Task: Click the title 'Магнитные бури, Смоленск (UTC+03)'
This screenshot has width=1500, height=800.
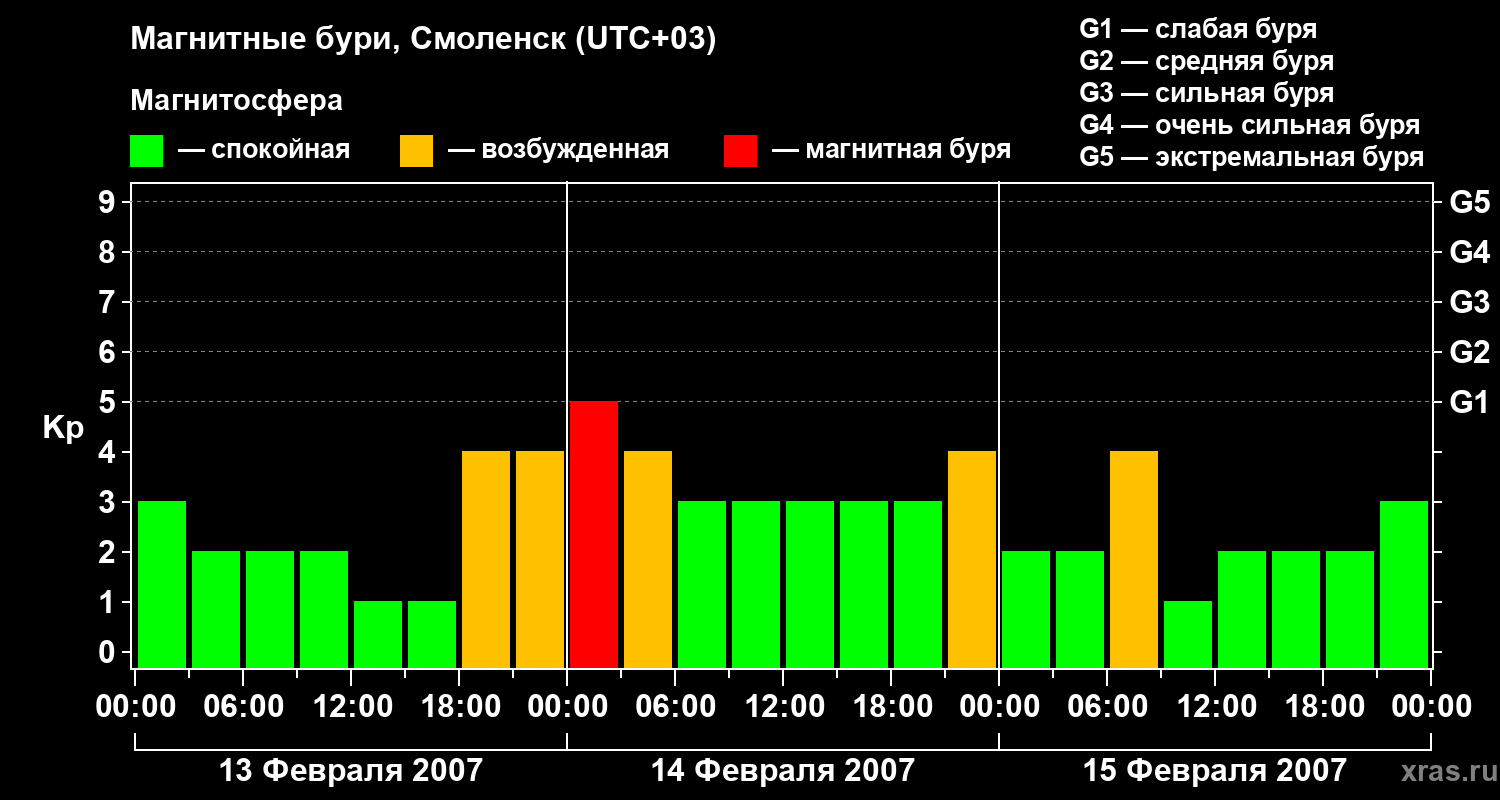Action: [x=424, y=41]
